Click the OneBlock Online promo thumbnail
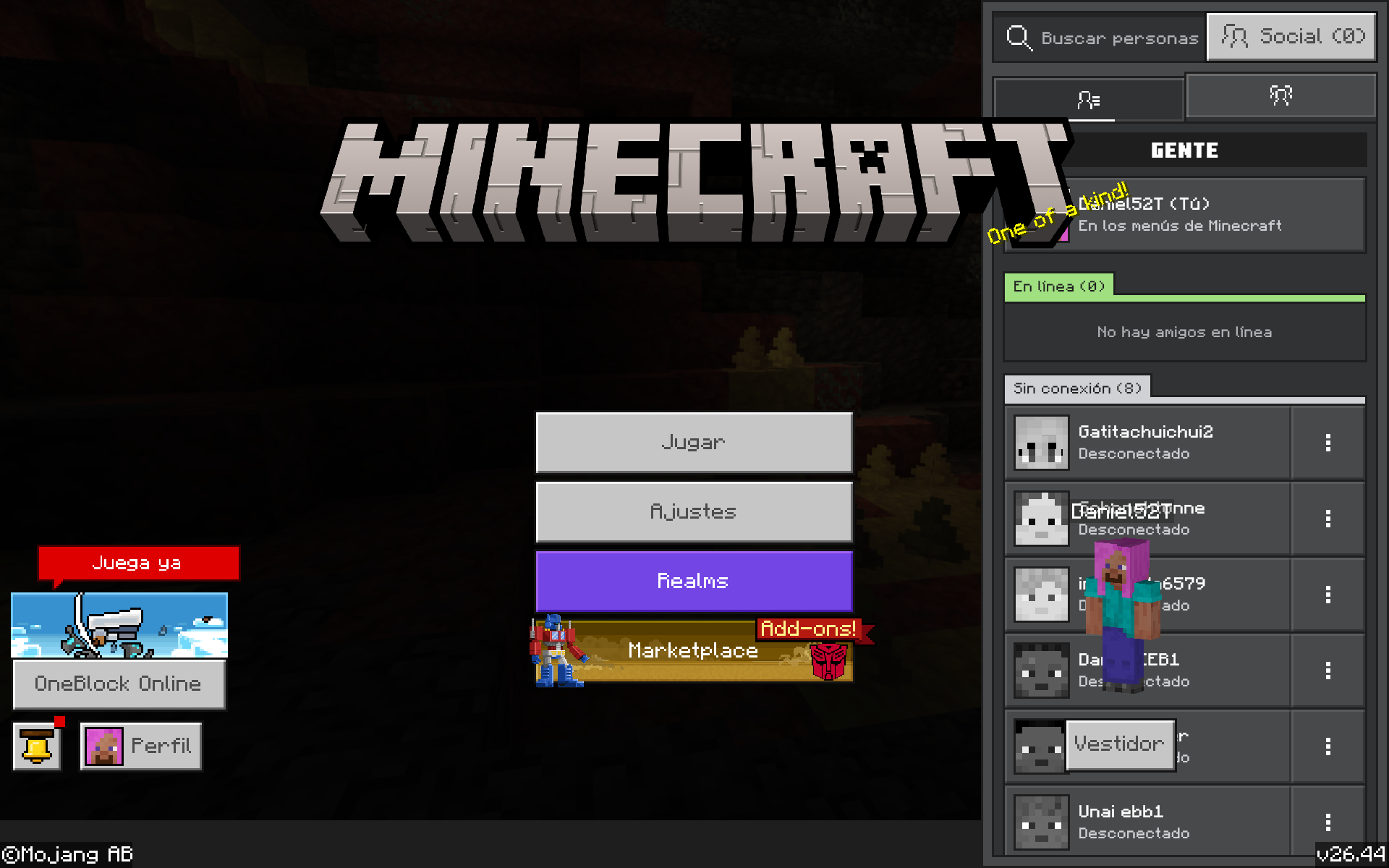This screenshot has width=1389, height=868. click(119, 625)
